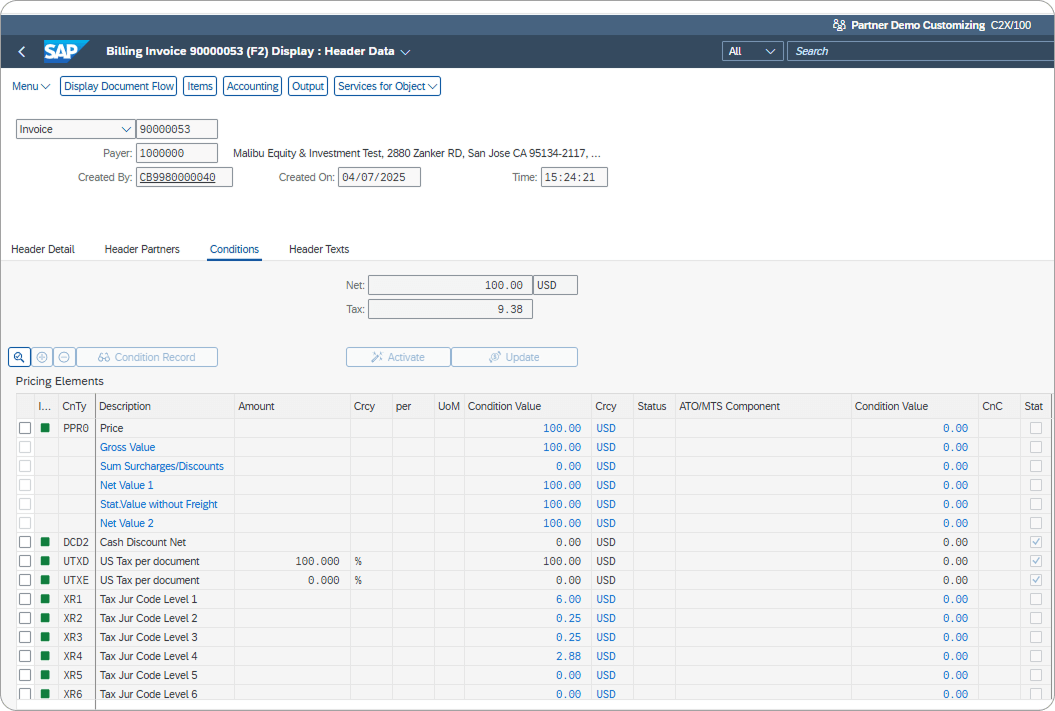Click the Partner Demo Customizing user icon

pos(838,25)
